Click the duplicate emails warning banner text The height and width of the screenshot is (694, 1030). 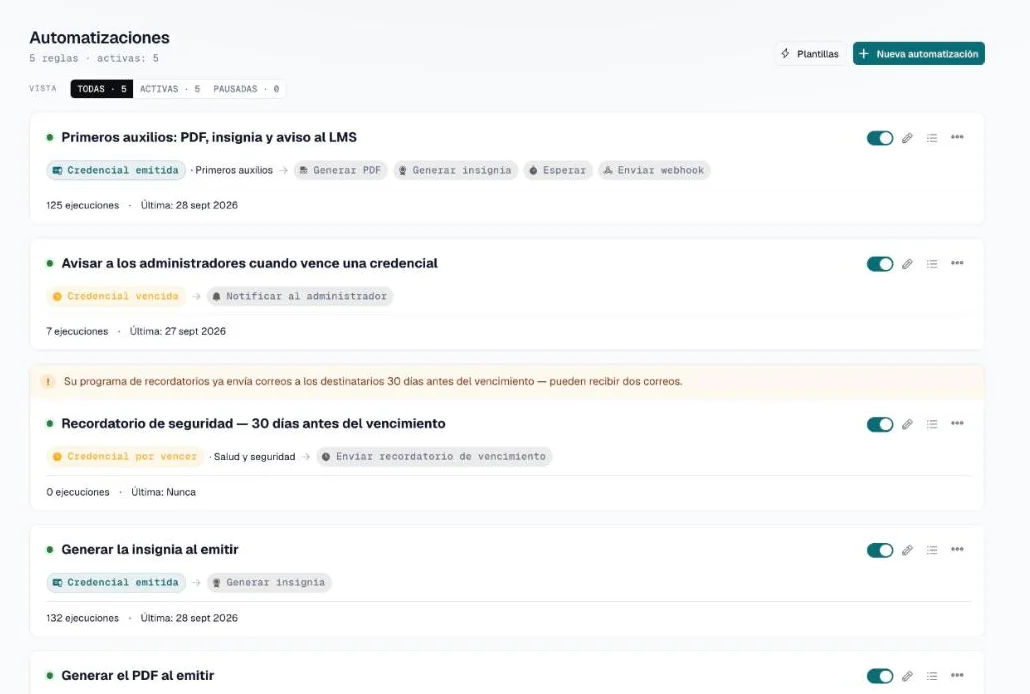click(x=373, y=382)
